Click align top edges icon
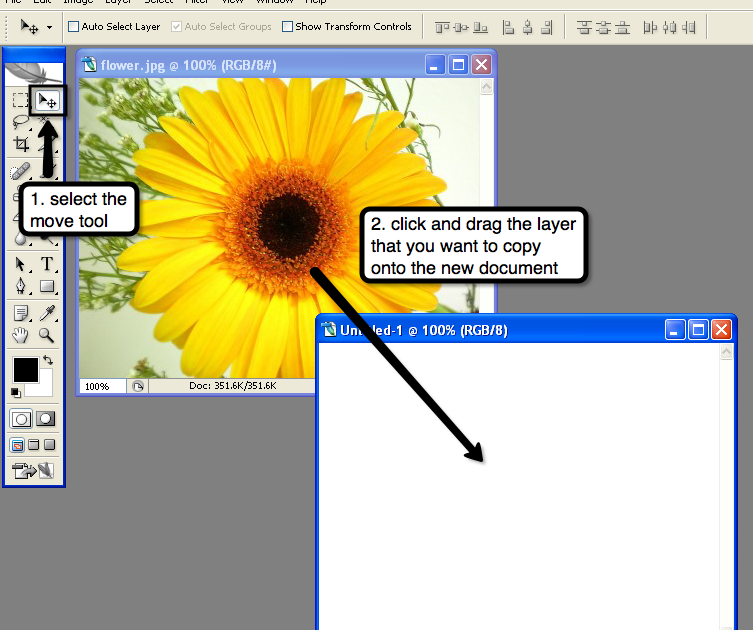 442,27
